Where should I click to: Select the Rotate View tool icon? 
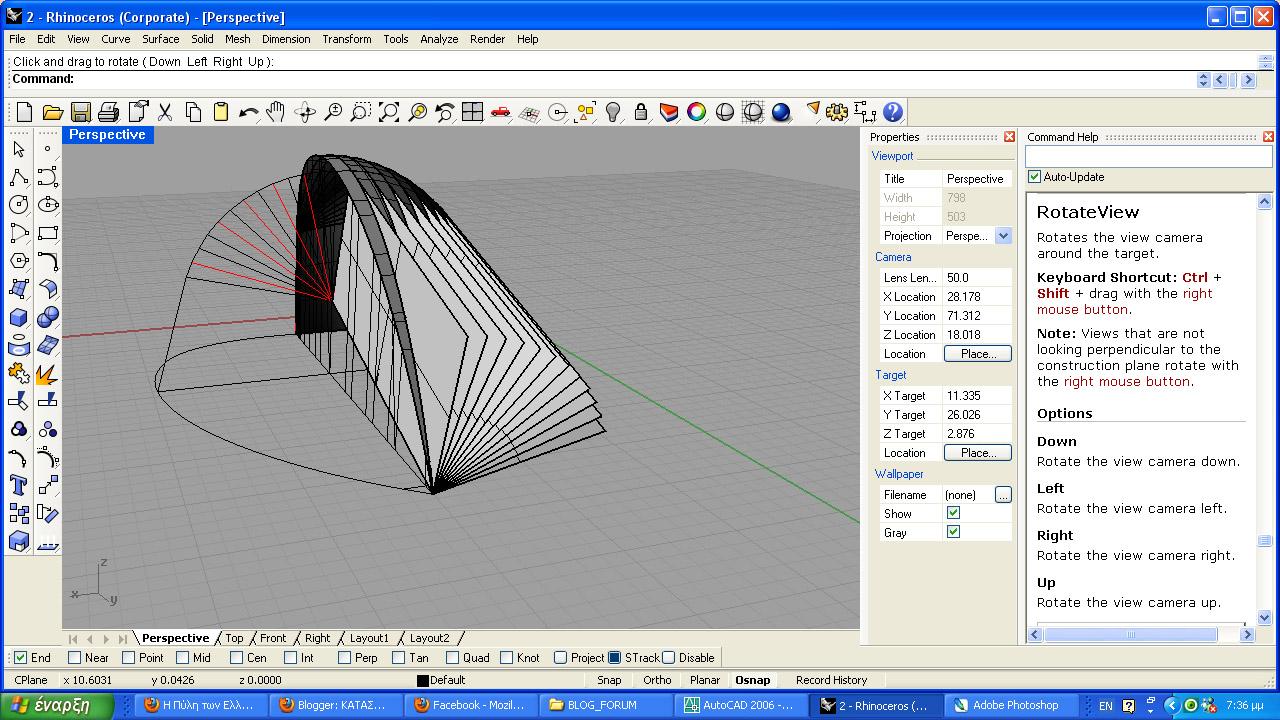(x=305, y=112)
